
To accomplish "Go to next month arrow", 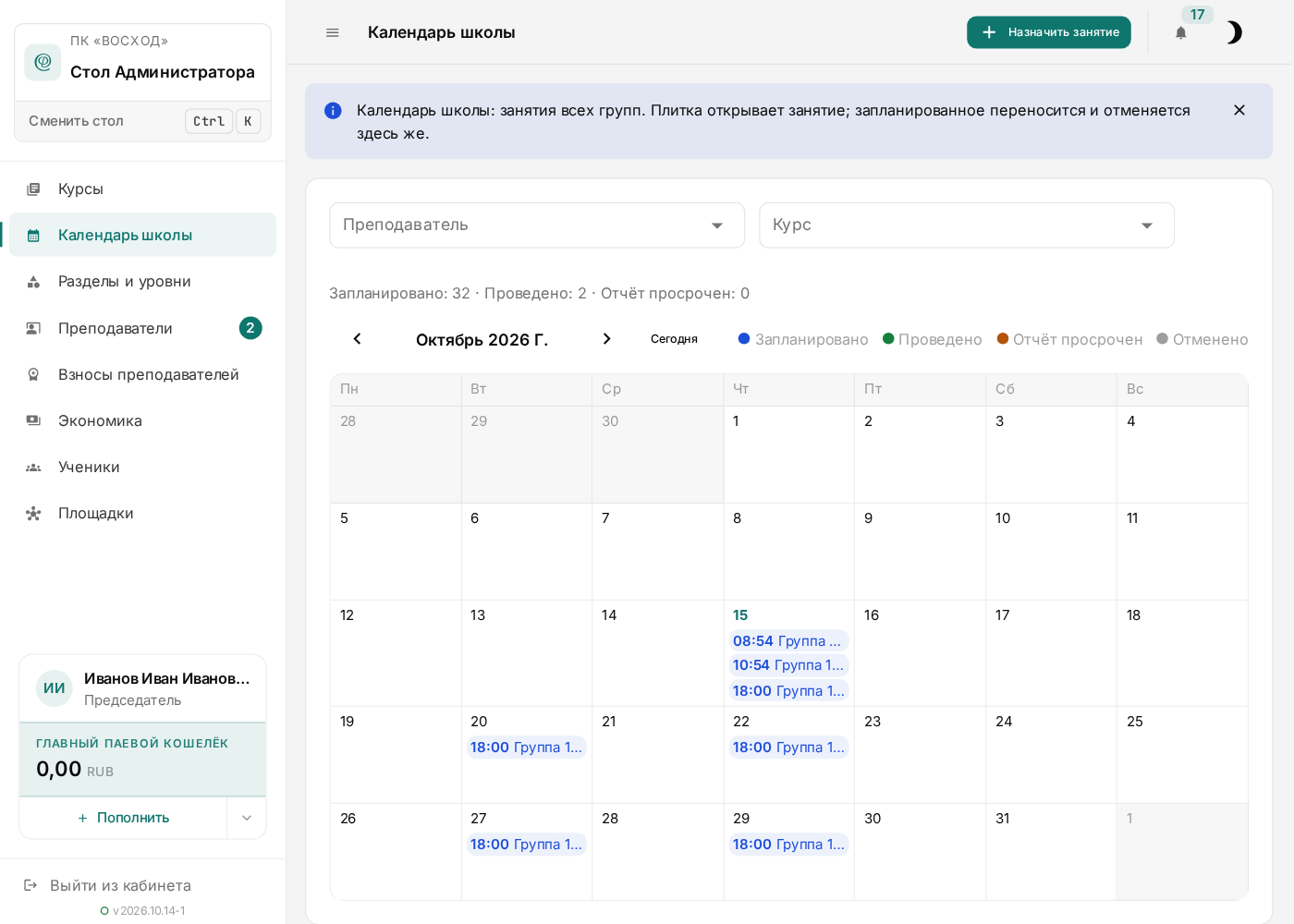I will click(606, 339).
